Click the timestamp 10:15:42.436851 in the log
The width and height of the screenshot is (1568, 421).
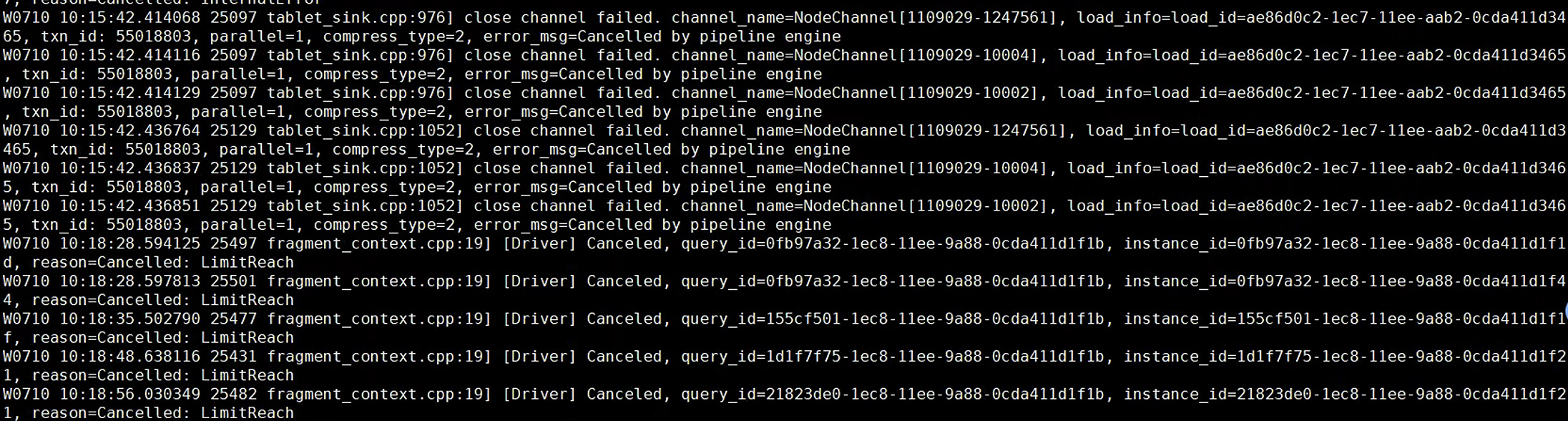130,206
